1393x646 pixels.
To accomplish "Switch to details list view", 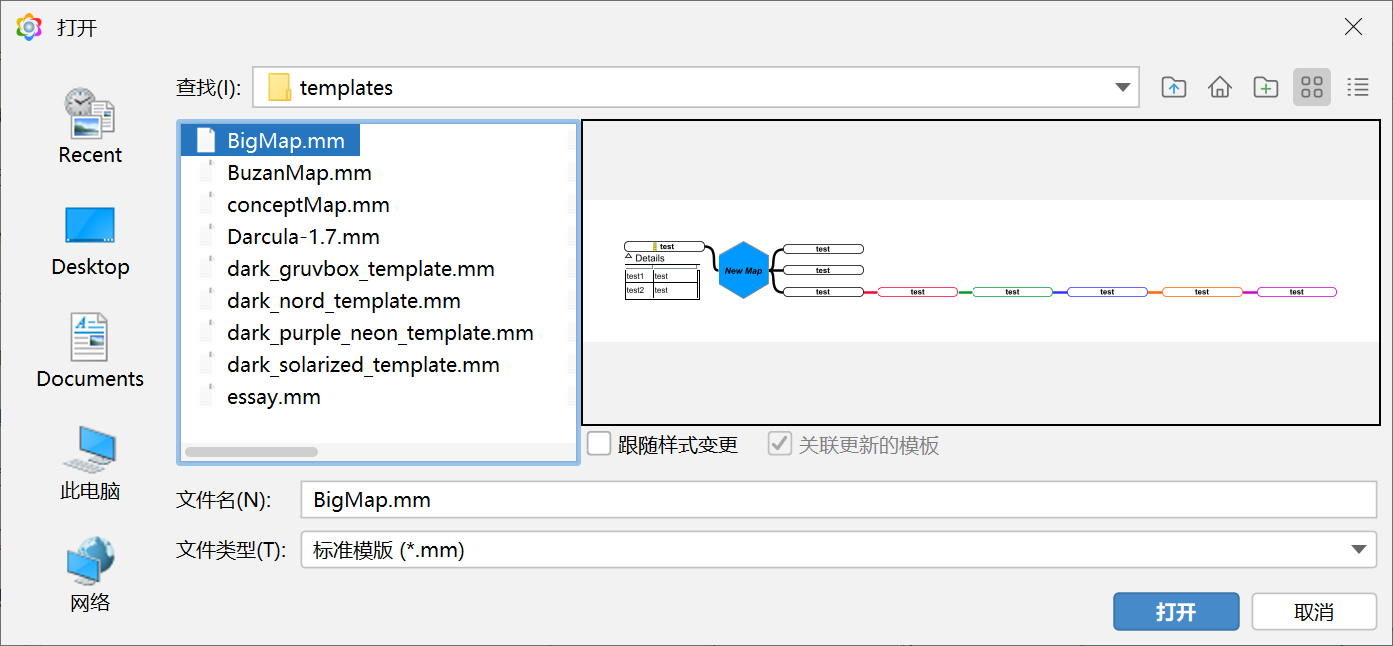I will (x=1358, y=87).
